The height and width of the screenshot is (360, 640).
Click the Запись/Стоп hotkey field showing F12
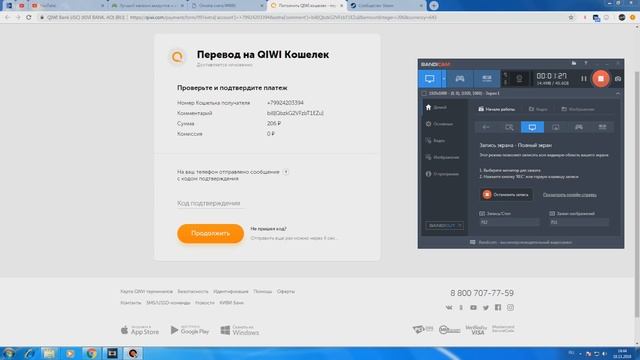509,222
